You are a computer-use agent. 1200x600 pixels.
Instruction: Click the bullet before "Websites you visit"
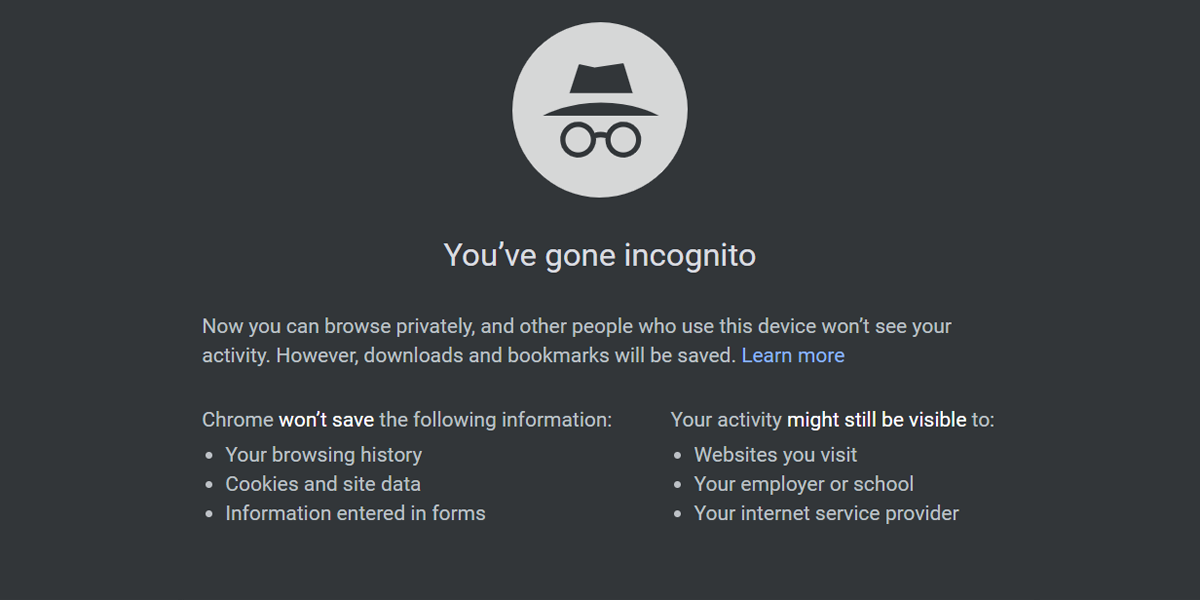[x=678, y=455]
